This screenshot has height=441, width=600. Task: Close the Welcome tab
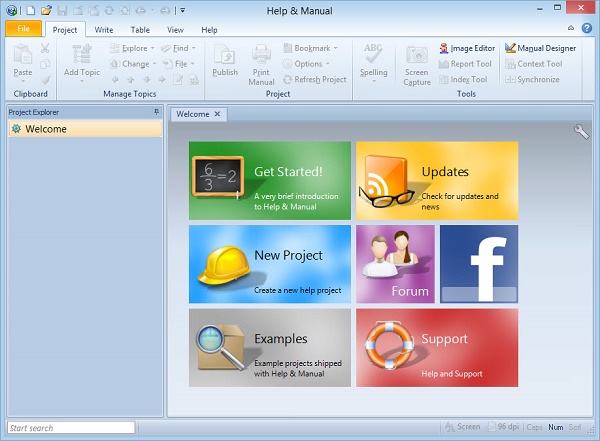(x=217, y=114)
